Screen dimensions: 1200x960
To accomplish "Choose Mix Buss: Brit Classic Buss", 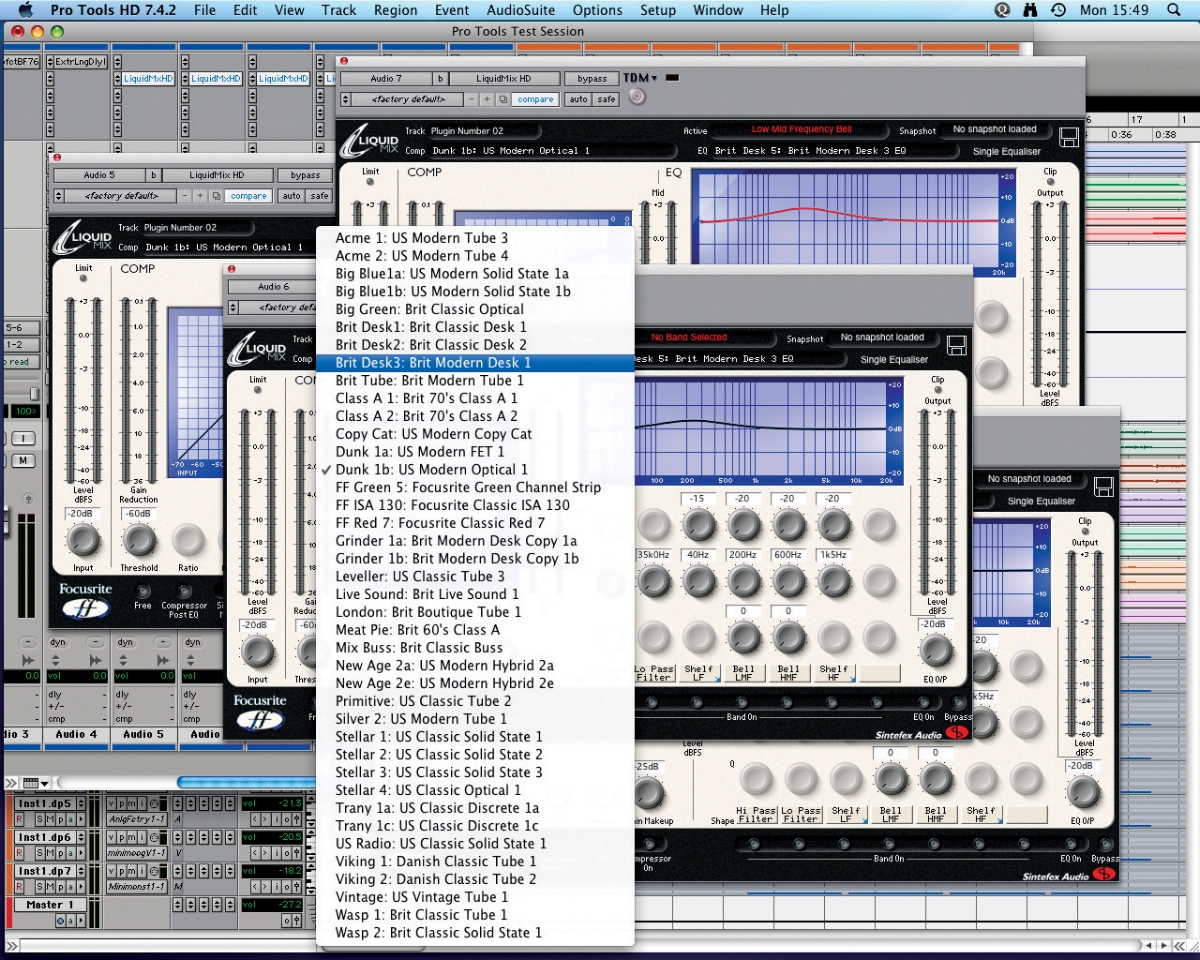I will pos(475,648).
